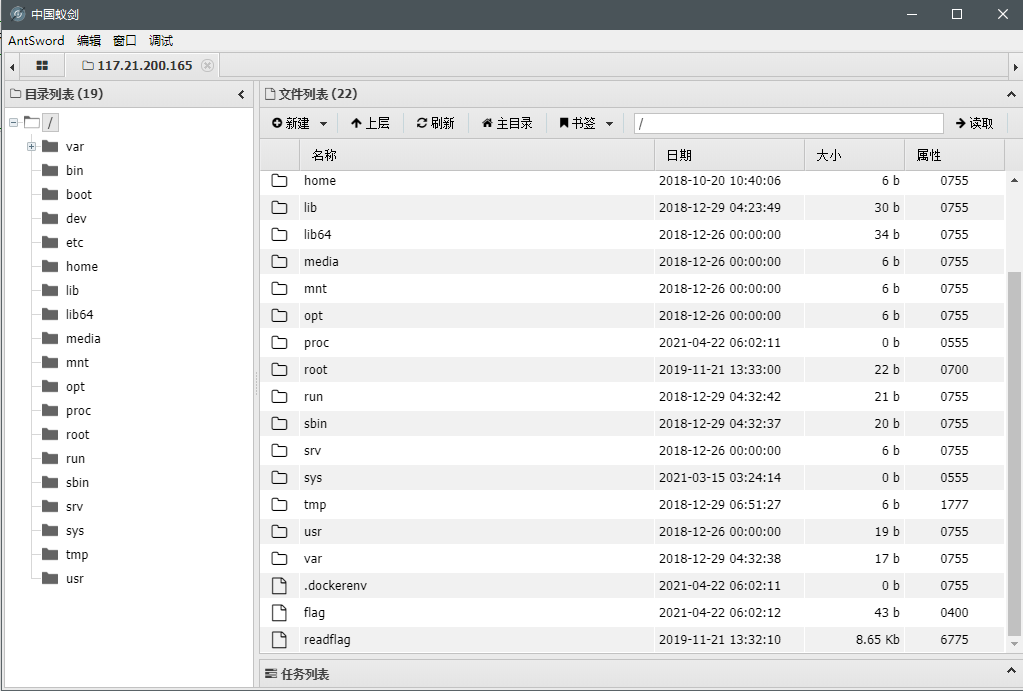Click the file list vertical scrollbar
The image size is (1023, 691).
coord(1013,450)
